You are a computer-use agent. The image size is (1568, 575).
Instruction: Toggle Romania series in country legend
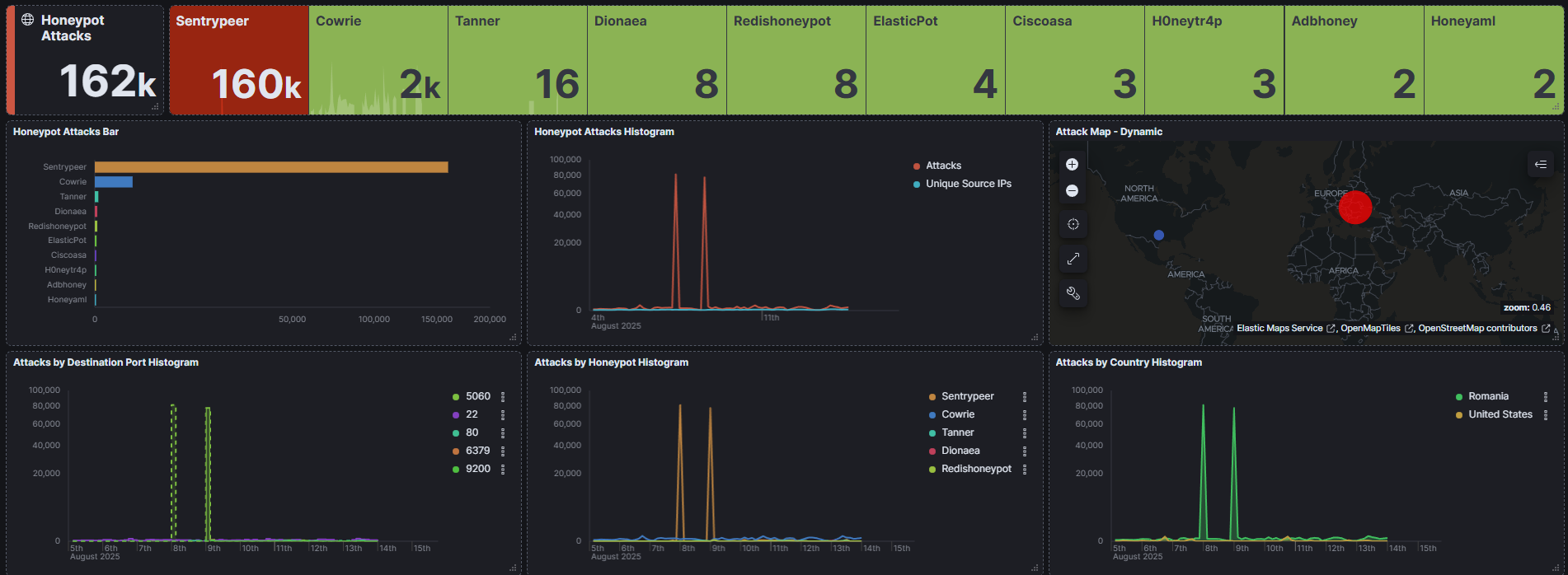(x=1488, y=396)
